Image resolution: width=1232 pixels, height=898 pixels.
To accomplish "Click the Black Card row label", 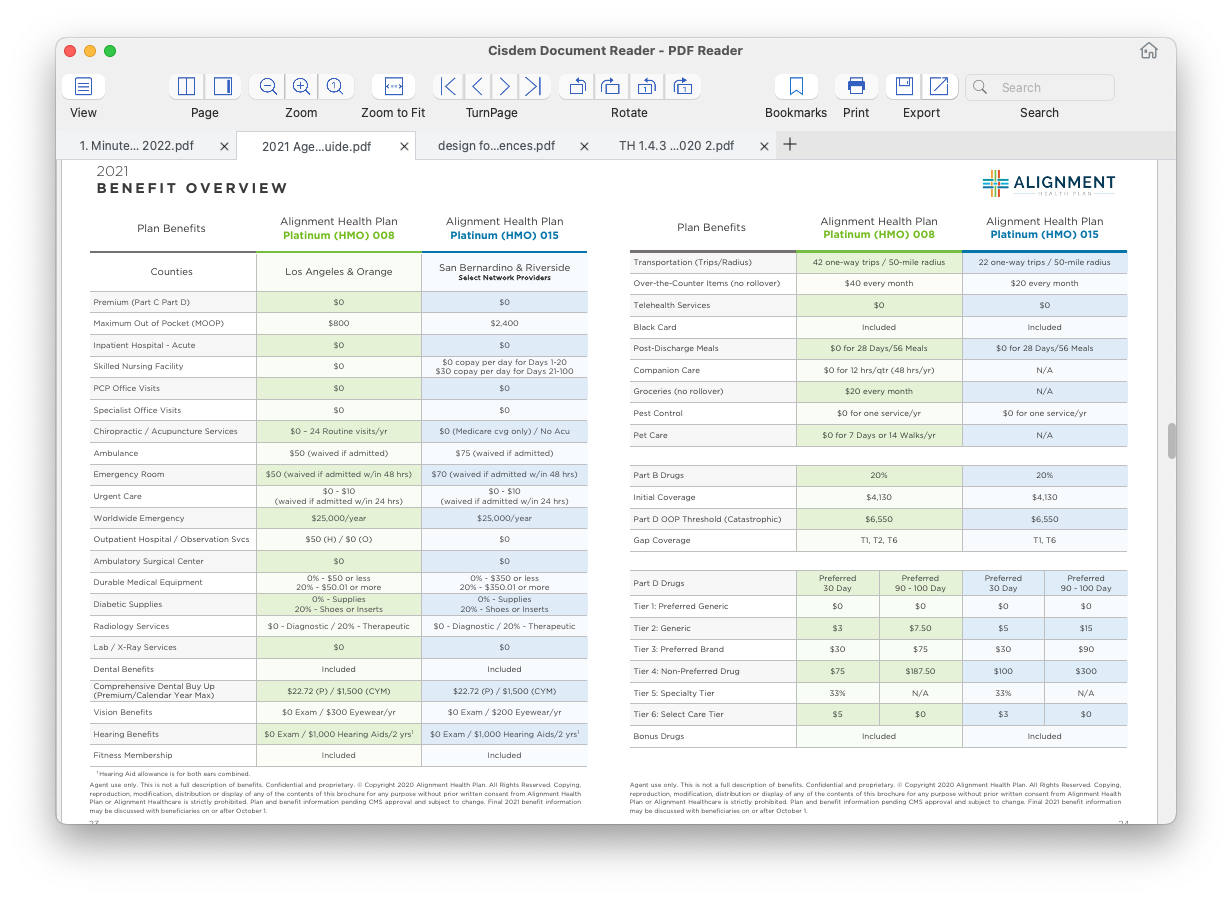I will pos(655,327).
